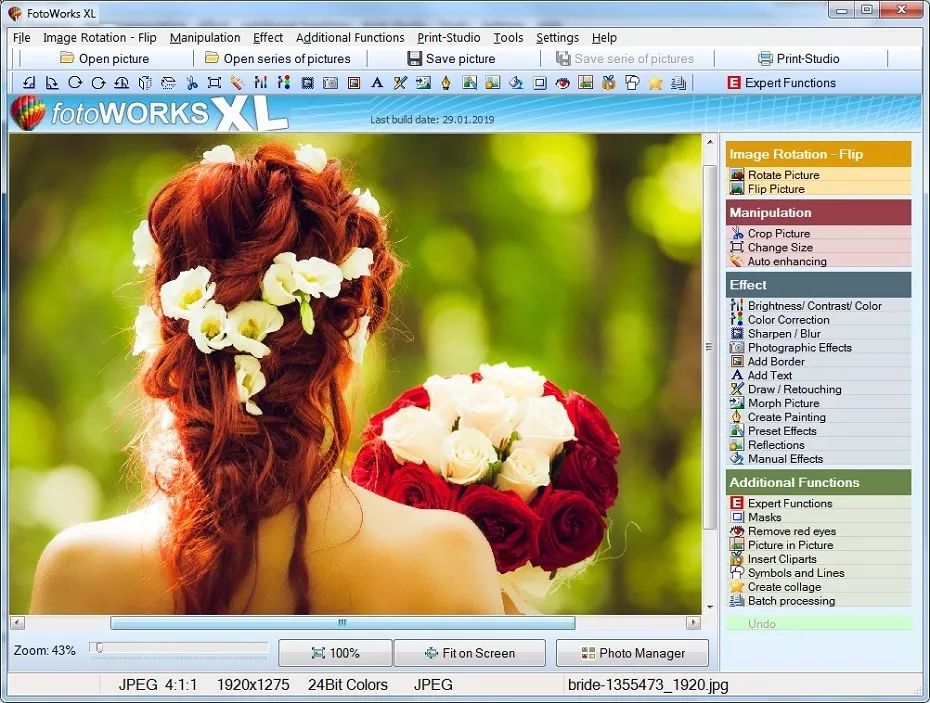The height and width of the screenshot is (703, 930).
Task: Choose Sharpen / Blur in the Effect panel
Action: click(x=784, y=334)
